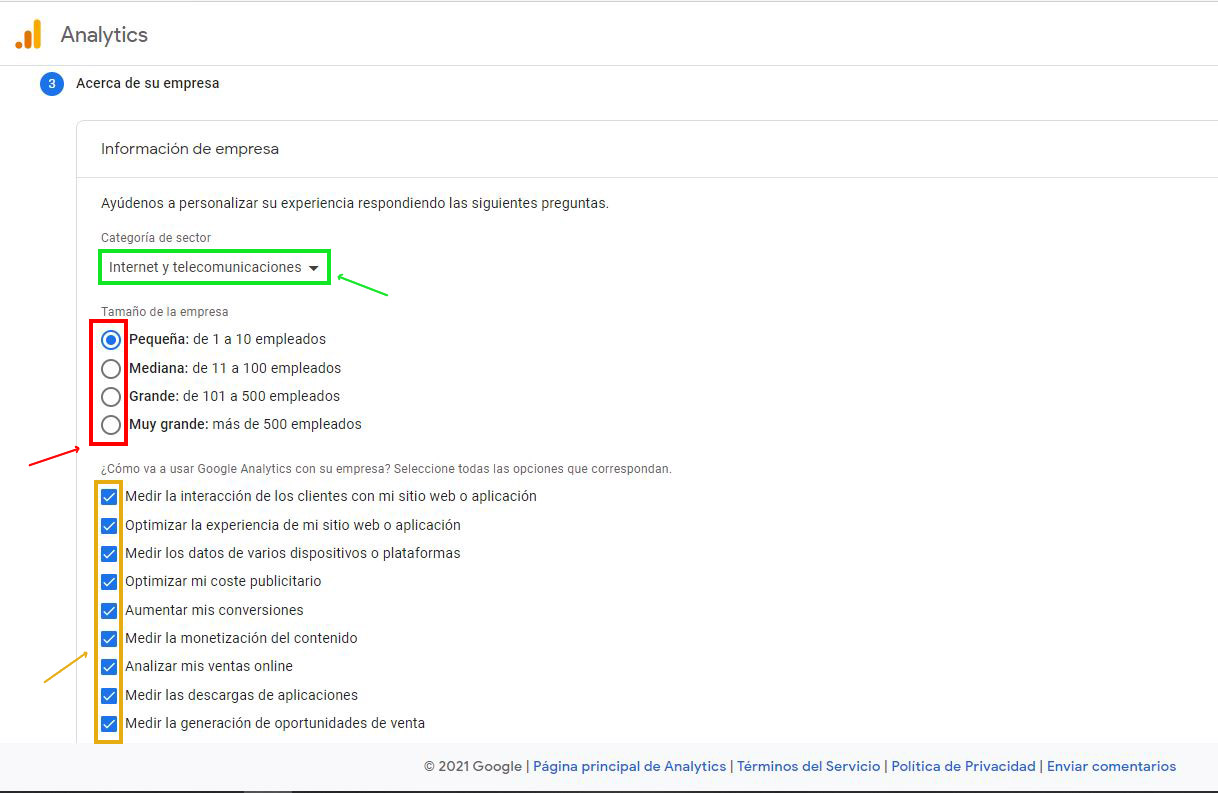Image resolution: width=1218 pixels, height=793 pixels.
Task: Click Enviar comentarios link
Action: [x=1111, y=766]
